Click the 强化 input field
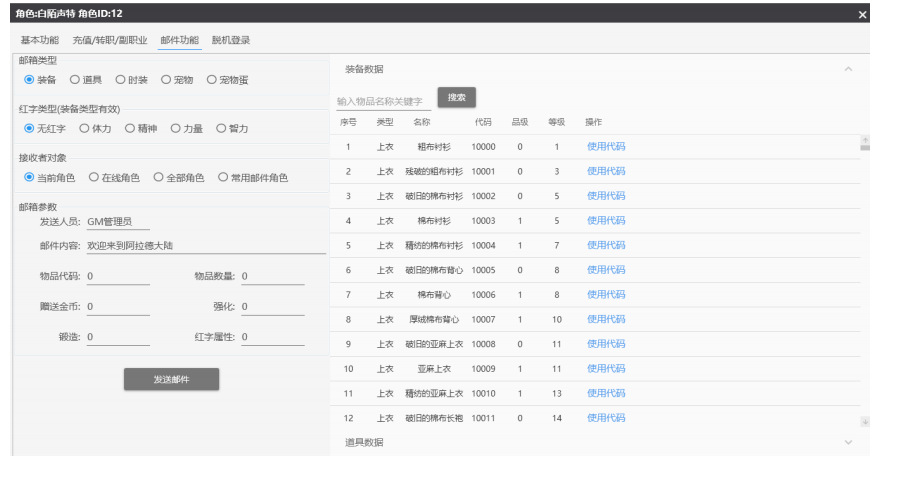Image resolution: width=903 pixels, height=486 pixels. coord(272,307)
